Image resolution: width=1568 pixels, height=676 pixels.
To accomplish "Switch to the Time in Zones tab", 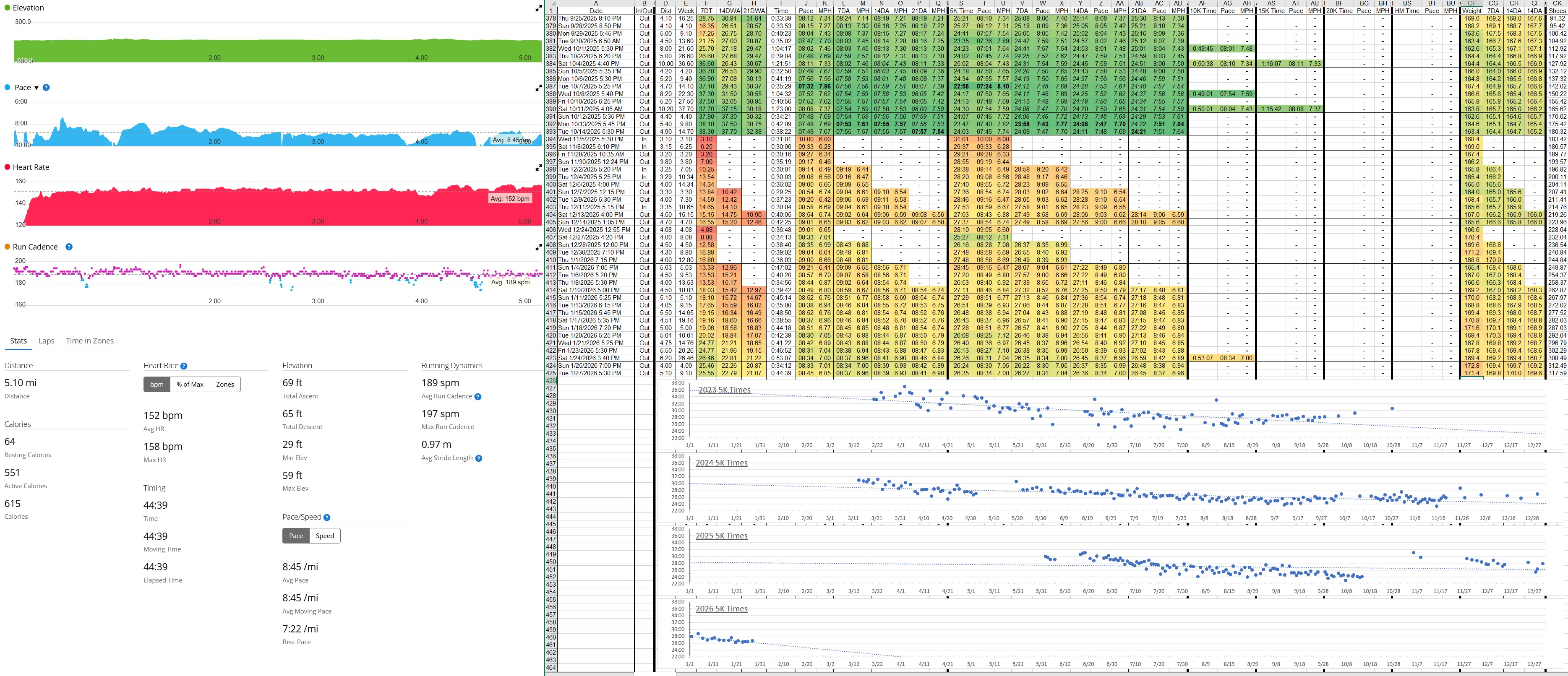I will click(89, 341).
